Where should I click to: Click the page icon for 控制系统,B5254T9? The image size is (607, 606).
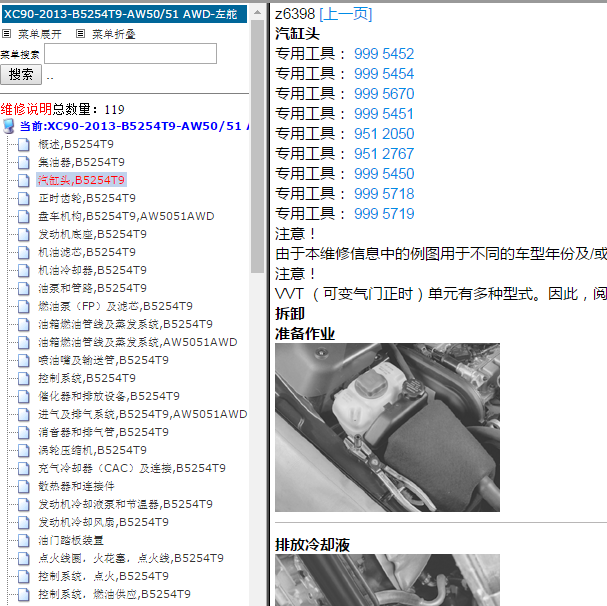click(x=24, y=379)
